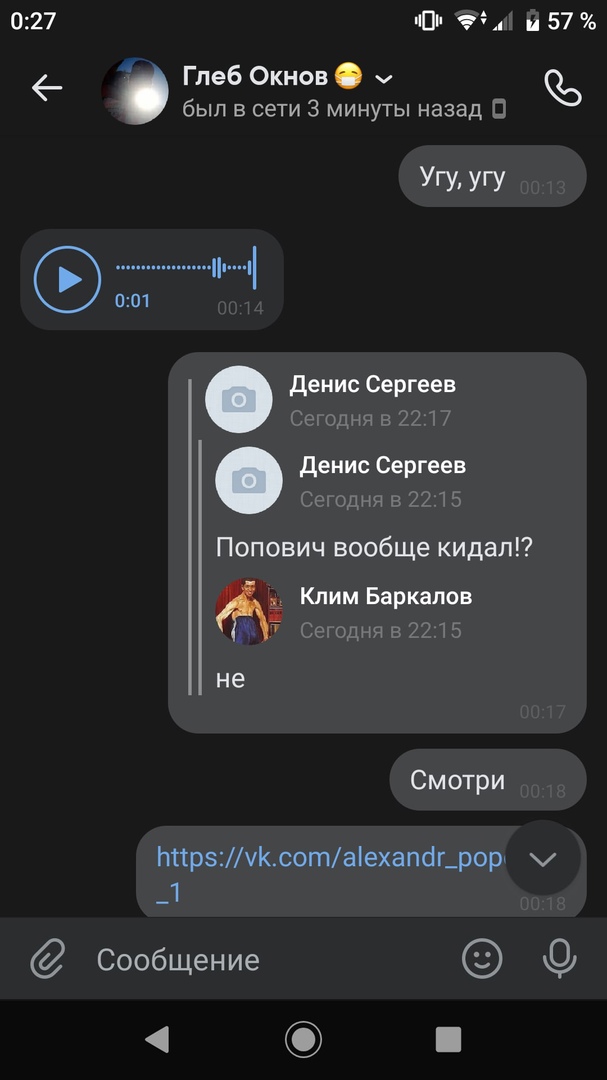Tap the Android home navigation button
The height and width of the screenshot is (1080, 607).
[303, 1039]
